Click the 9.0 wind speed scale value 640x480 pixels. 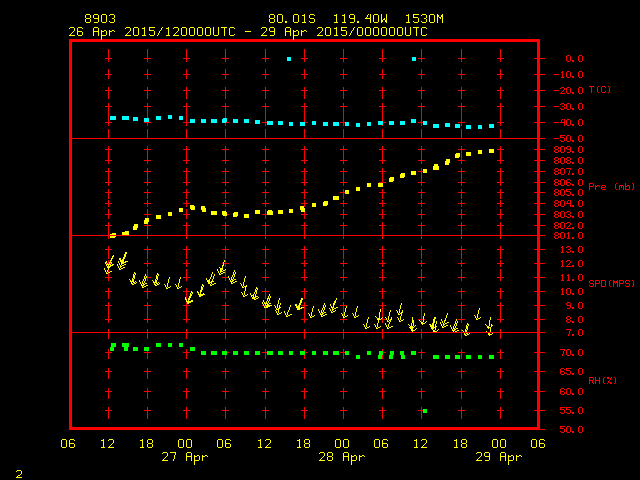tap(574, 306)
